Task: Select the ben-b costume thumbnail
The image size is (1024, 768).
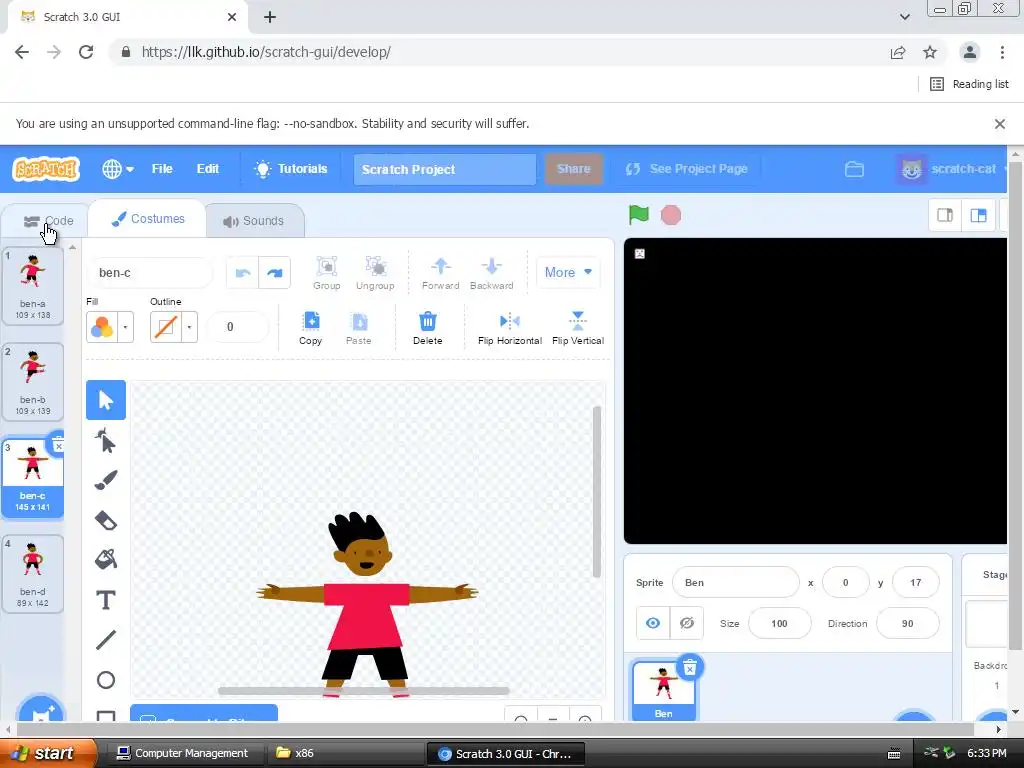Action: pos(33,382)
